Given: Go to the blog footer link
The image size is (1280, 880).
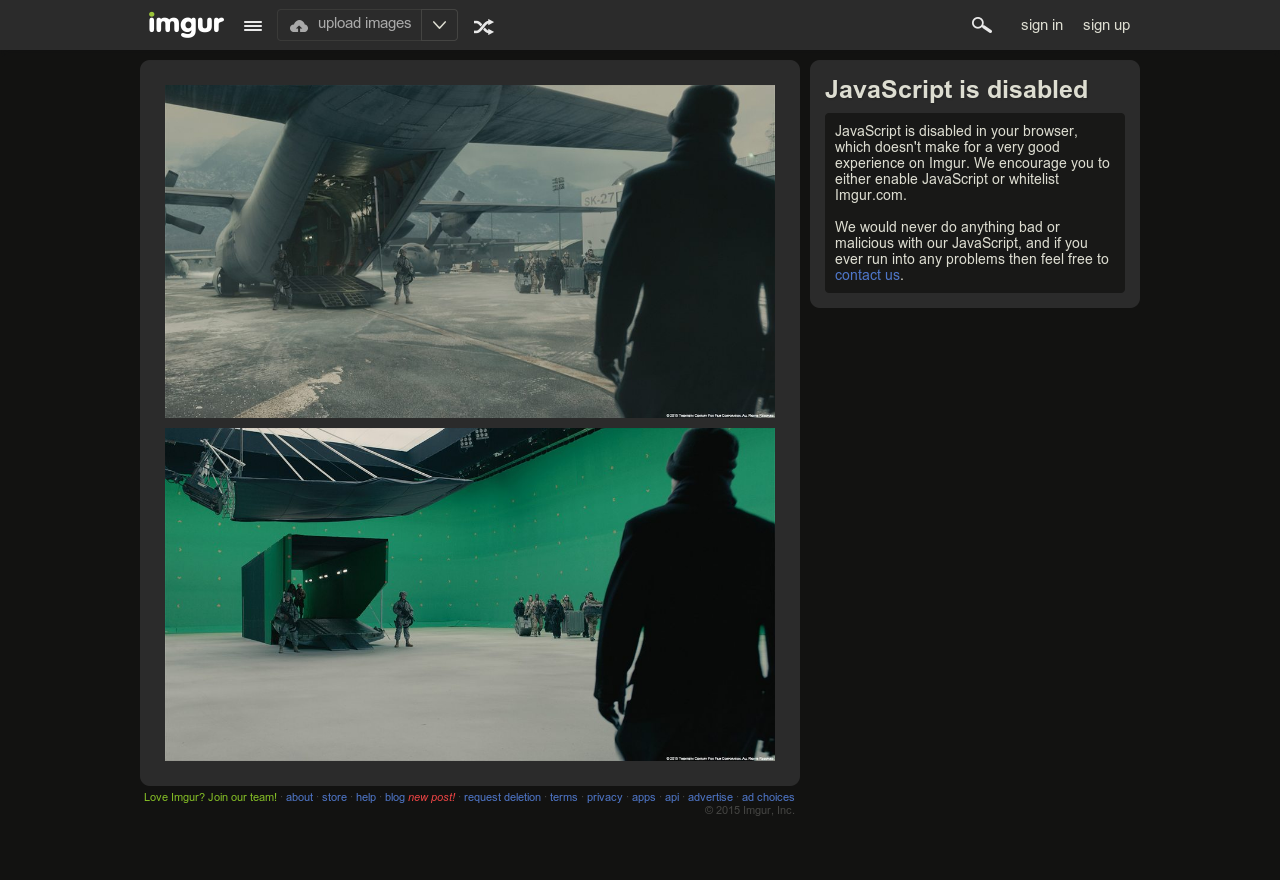Looking at the screenshot, I should click(395, 797).
